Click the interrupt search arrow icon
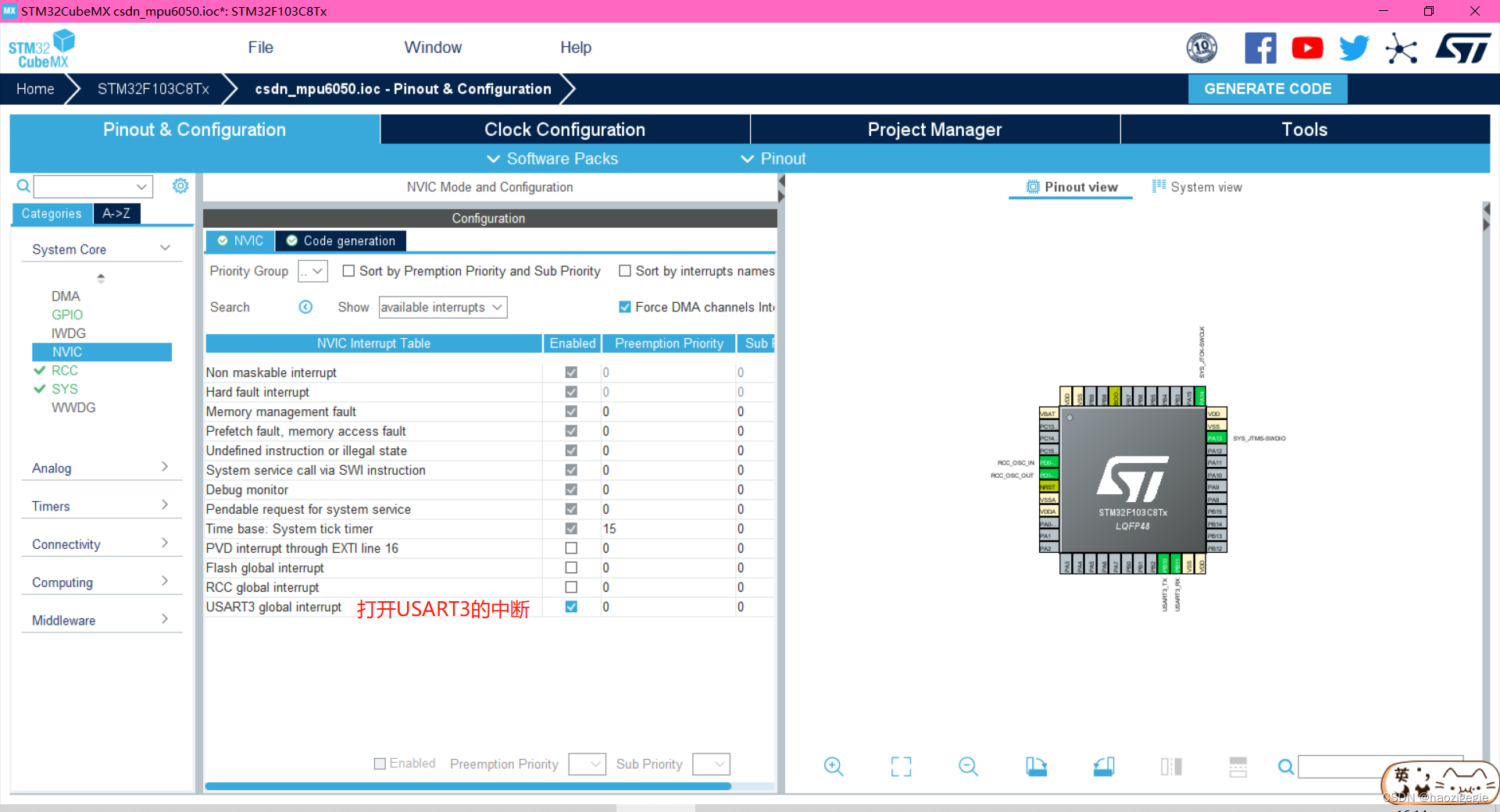 305,307
